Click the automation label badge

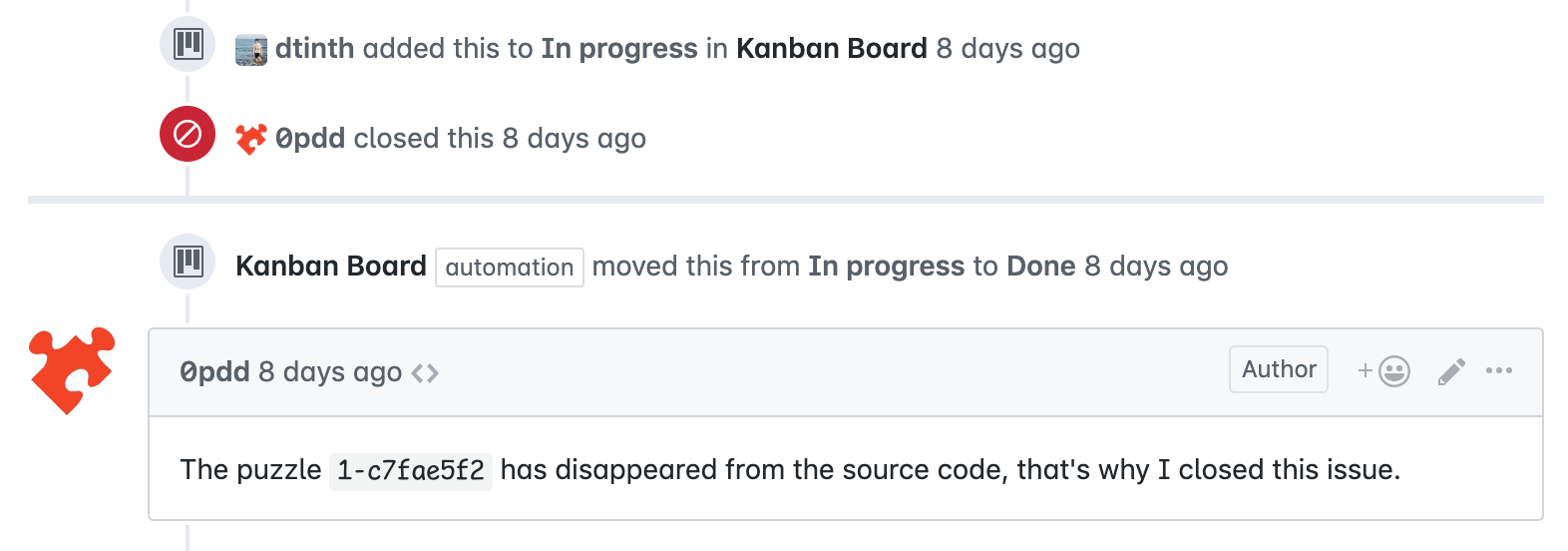pos(509,268)
